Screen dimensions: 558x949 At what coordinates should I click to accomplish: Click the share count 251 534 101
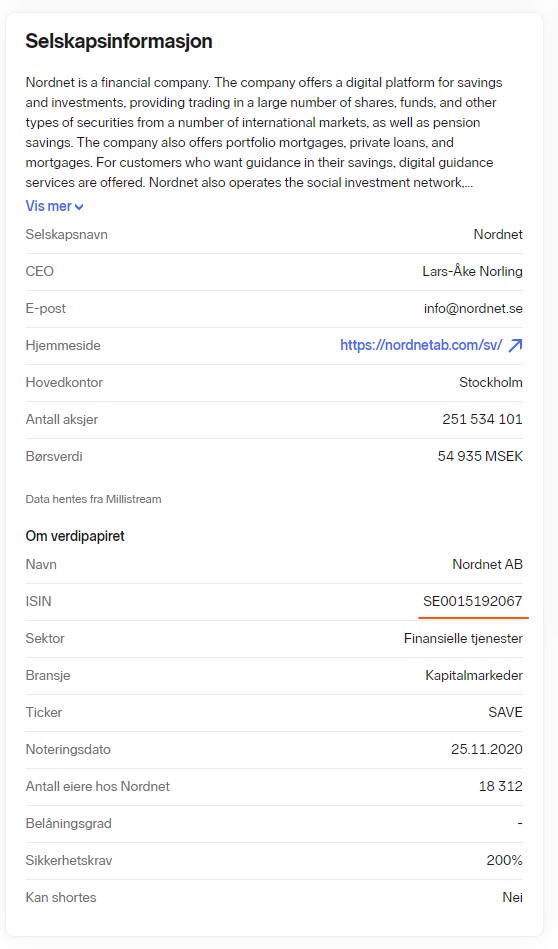482,419
